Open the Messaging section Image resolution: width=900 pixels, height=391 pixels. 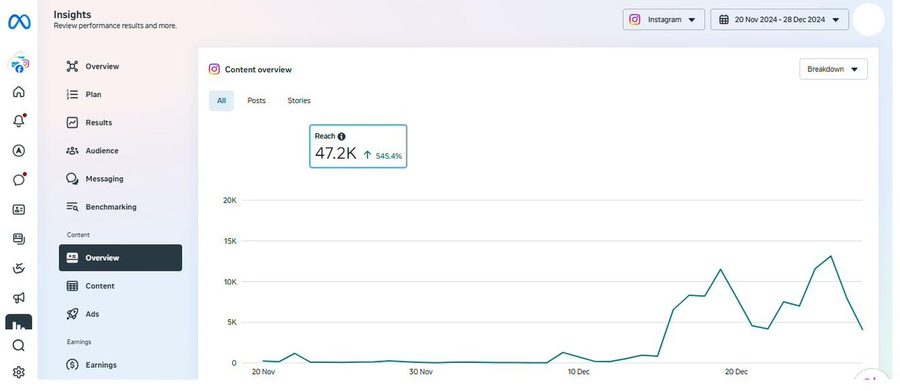pos(121,179)
